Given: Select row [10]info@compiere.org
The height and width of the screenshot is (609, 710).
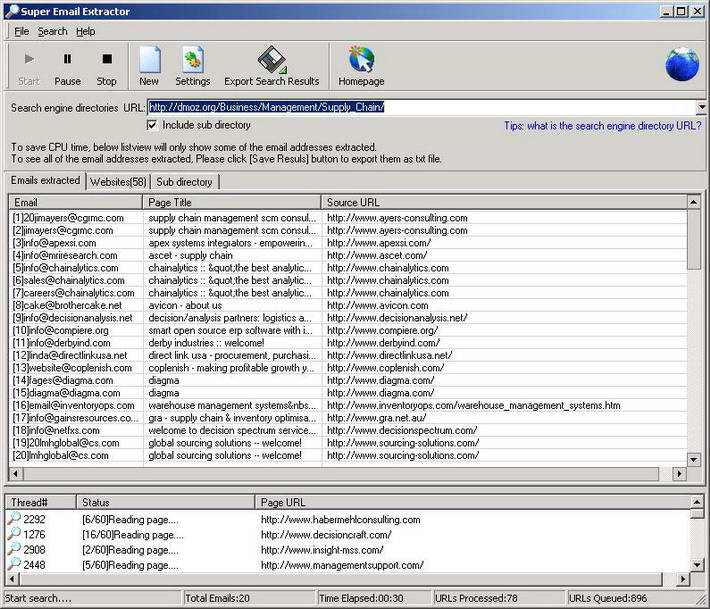Looking at the screenshot, I should pos(348,331).
